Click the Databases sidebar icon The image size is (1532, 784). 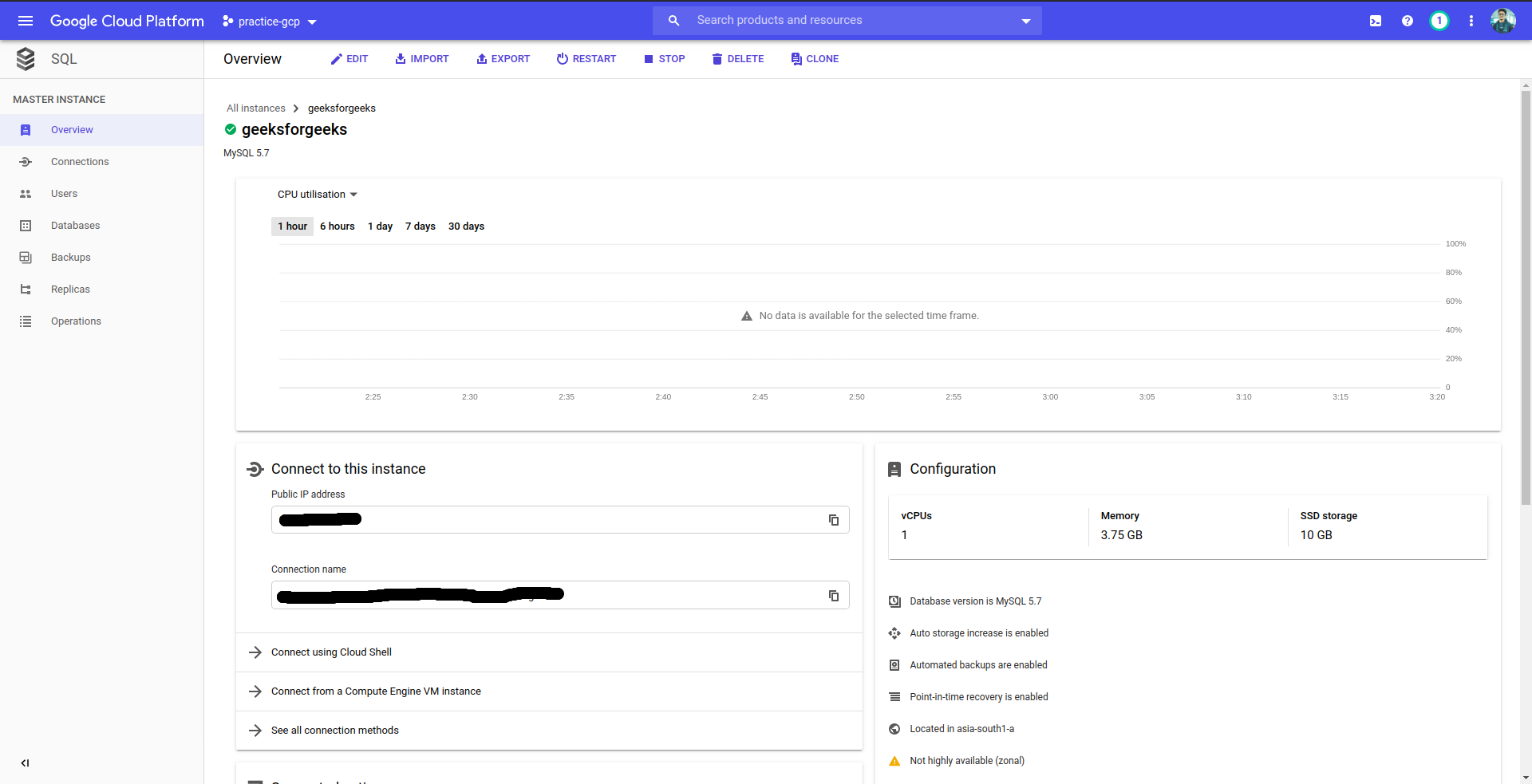(x=26, y=226)
